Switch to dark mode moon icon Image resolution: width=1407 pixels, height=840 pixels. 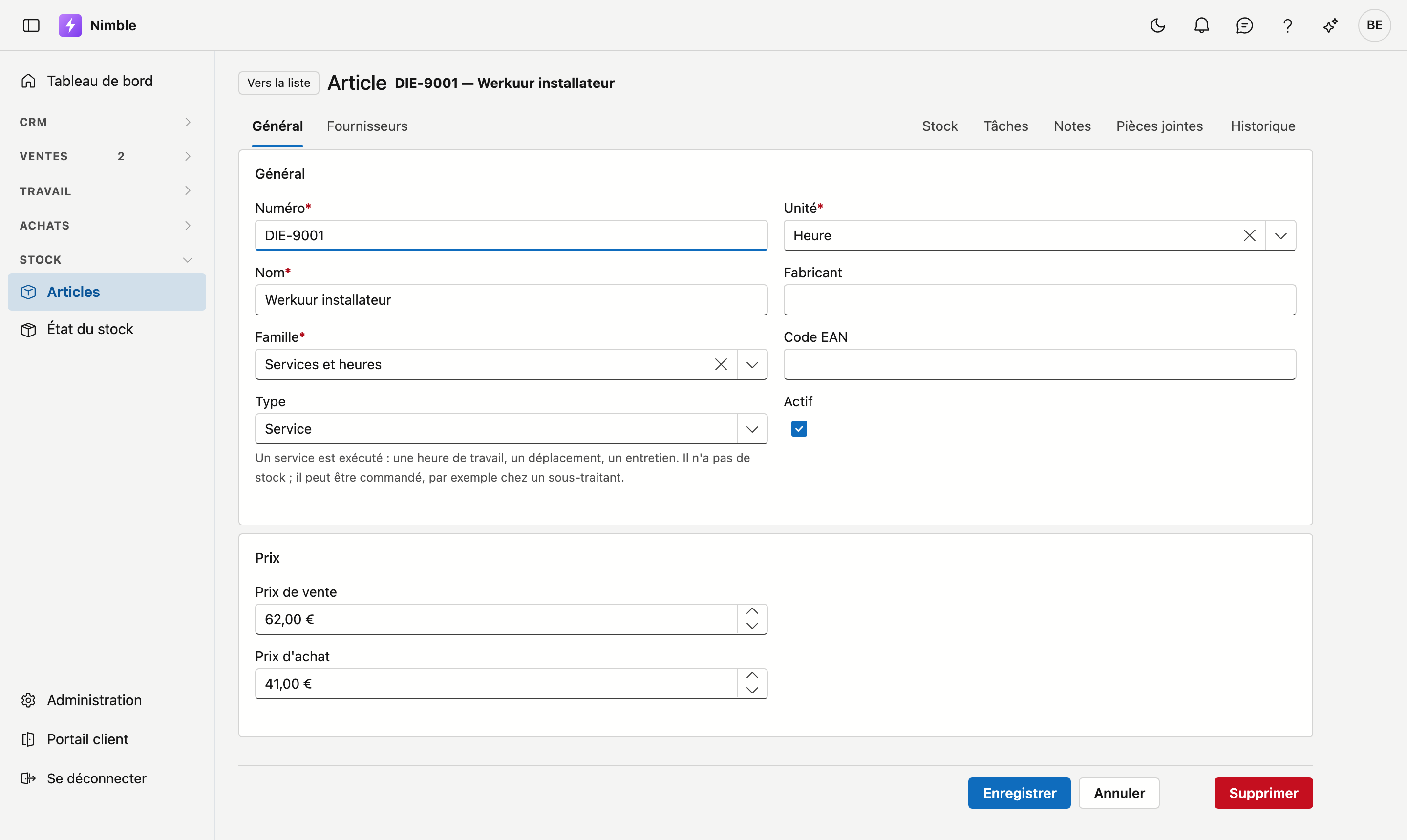pyautogui.click(x=1158, y=25)
